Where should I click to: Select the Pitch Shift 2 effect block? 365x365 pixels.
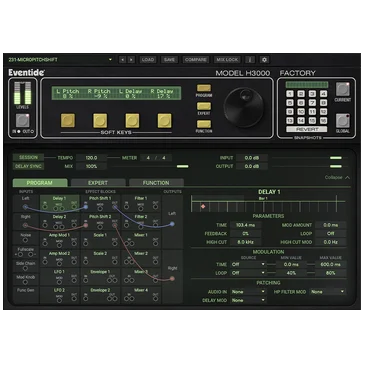click(x=100, y=222)
